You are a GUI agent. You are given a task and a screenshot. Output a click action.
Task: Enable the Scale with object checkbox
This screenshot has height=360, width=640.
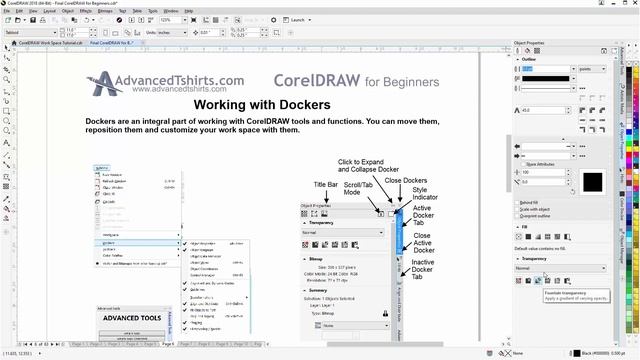517,209
